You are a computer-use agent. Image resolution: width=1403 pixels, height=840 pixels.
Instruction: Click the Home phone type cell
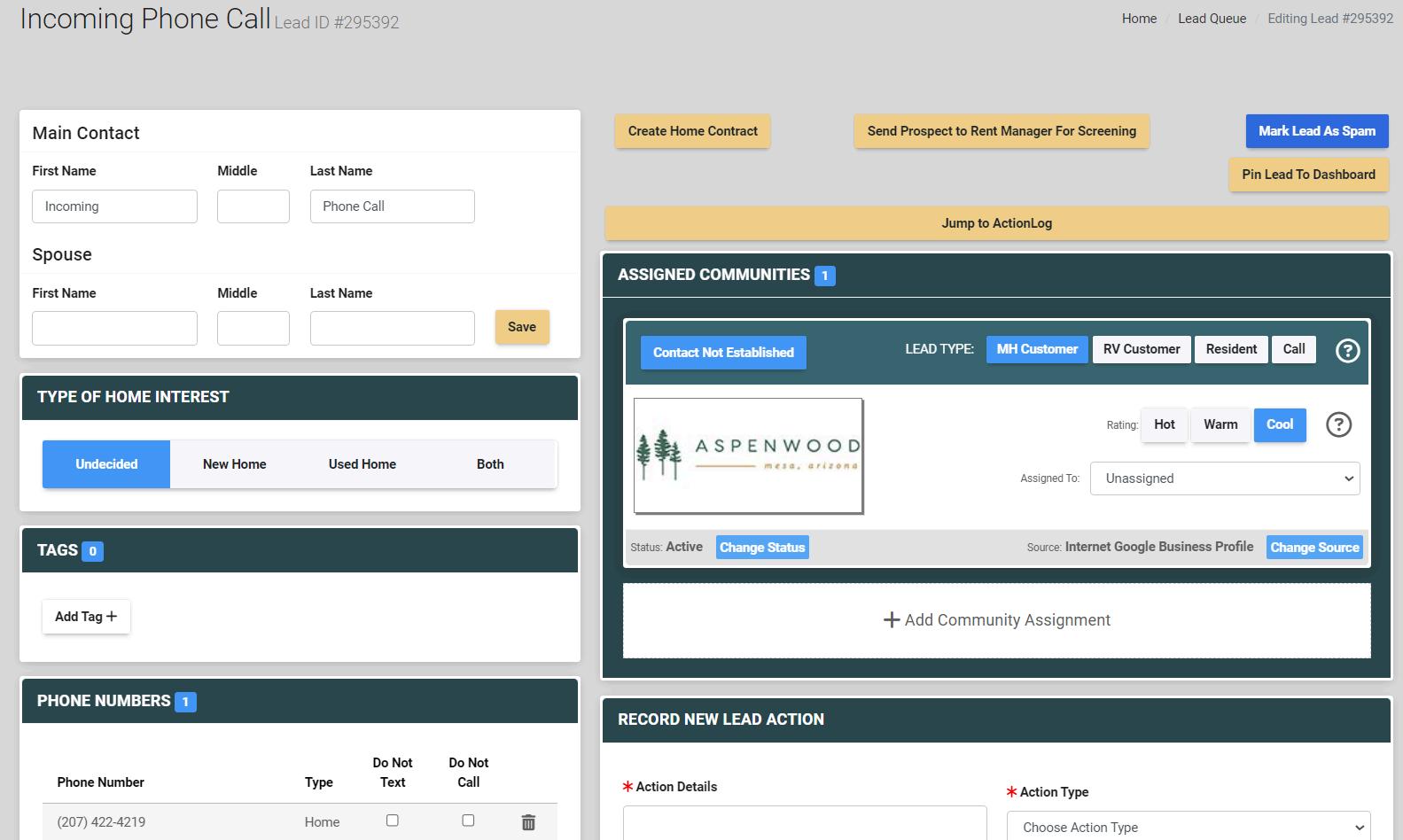tap(322, 822)
